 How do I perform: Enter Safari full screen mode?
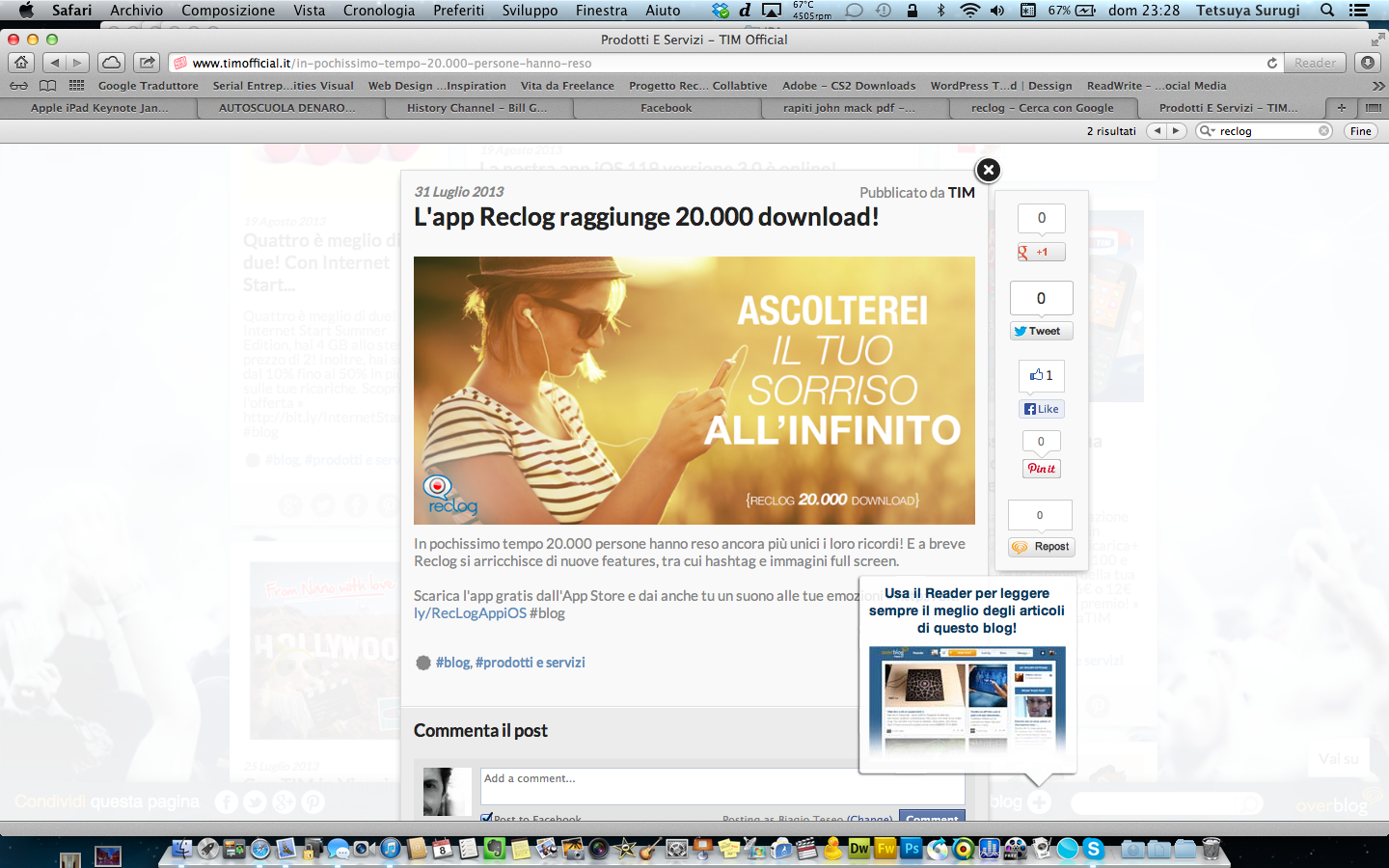point(1377,40)
